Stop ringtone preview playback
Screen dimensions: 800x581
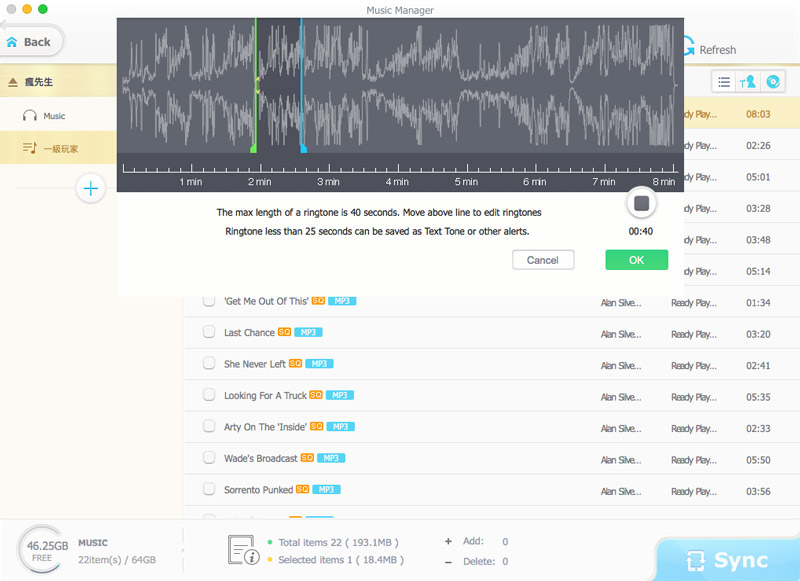[x=641, y=204]
